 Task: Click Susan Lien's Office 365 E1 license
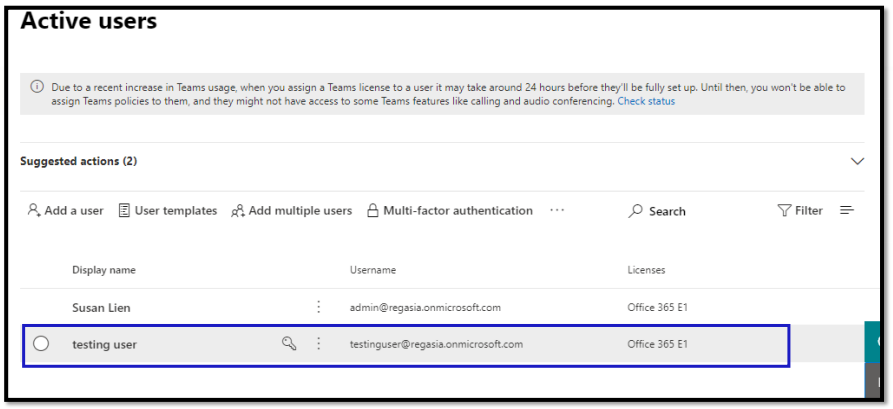pos(658,308)
